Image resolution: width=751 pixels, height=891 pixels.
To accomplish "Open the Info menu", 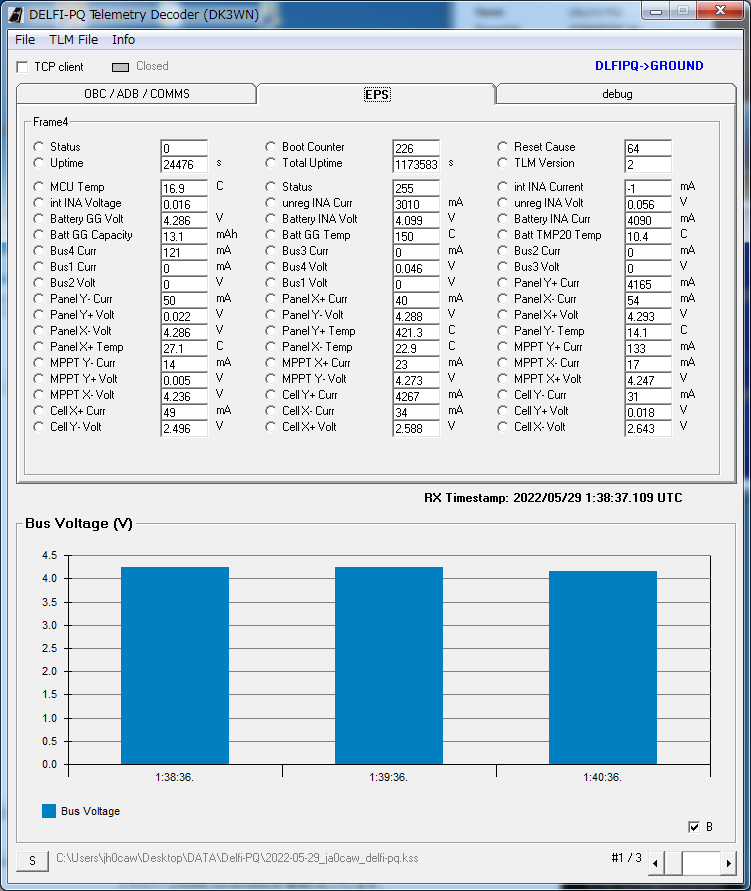I will point(123,40).
